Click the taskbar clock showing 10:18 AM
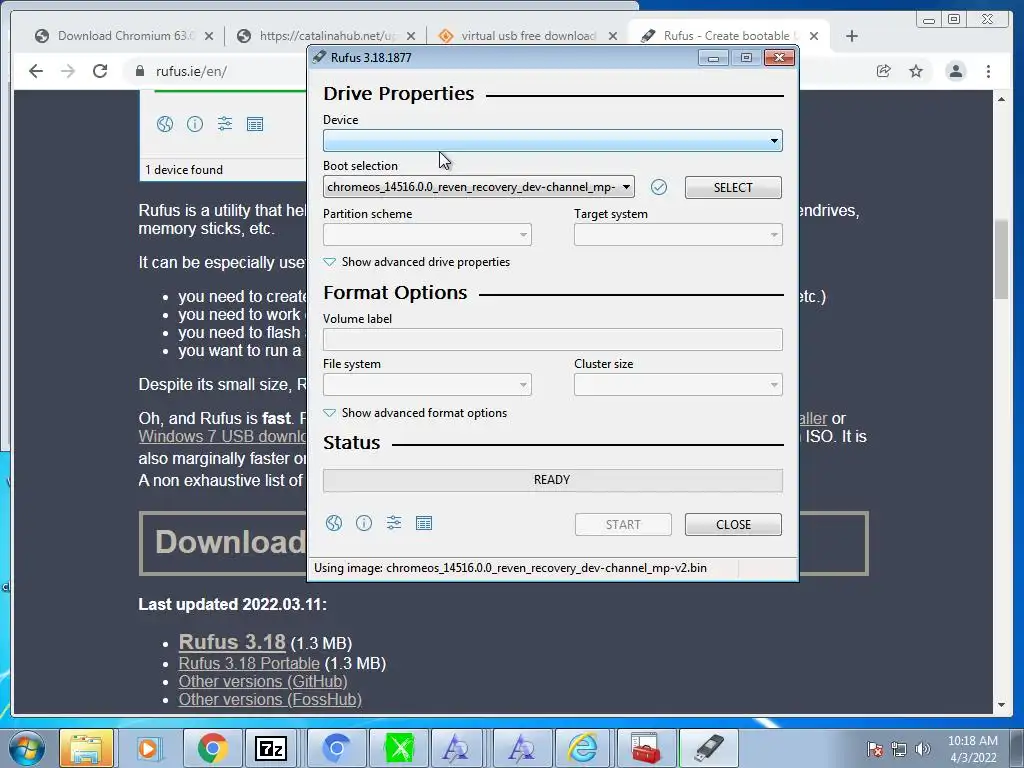This screenshot has width=1024, height=768. tap(972, 749)
